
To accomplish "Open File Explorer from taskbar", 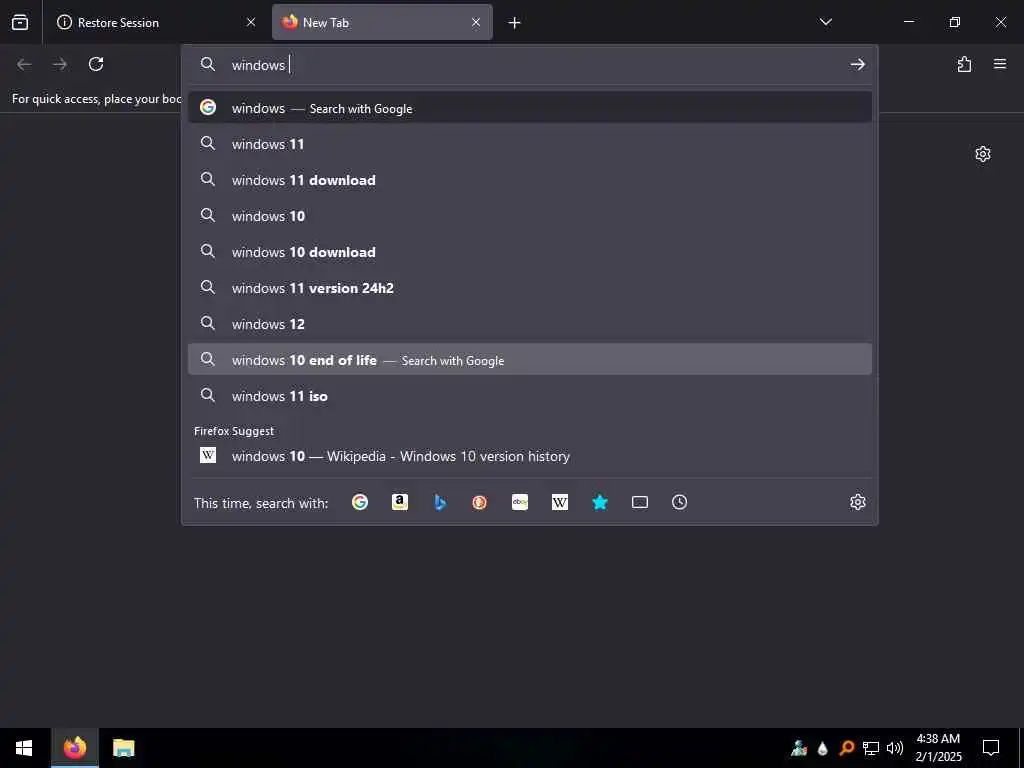I will coord(123,748).
